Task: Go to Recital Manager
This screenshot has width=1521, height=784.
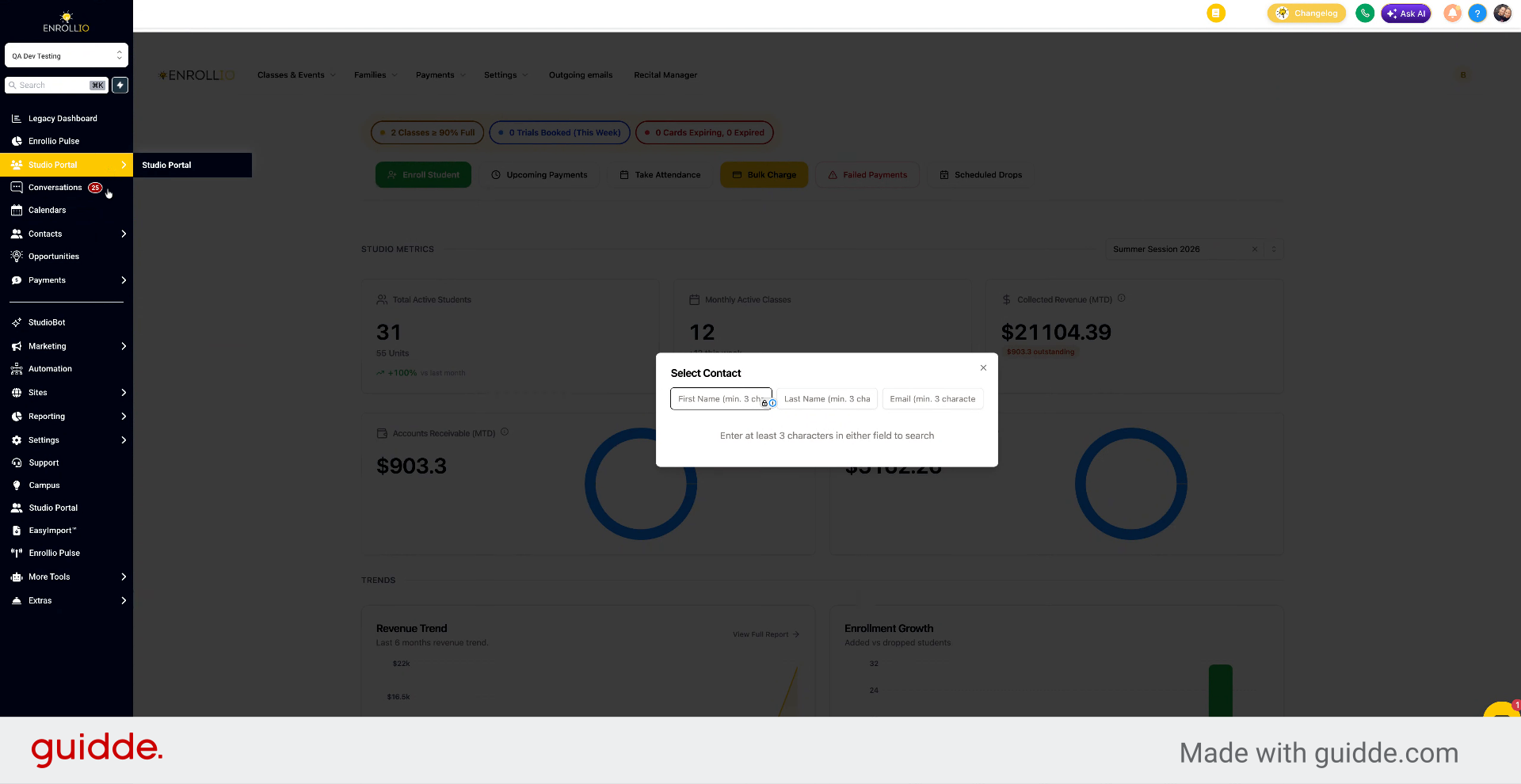Action: click(665, 75)
